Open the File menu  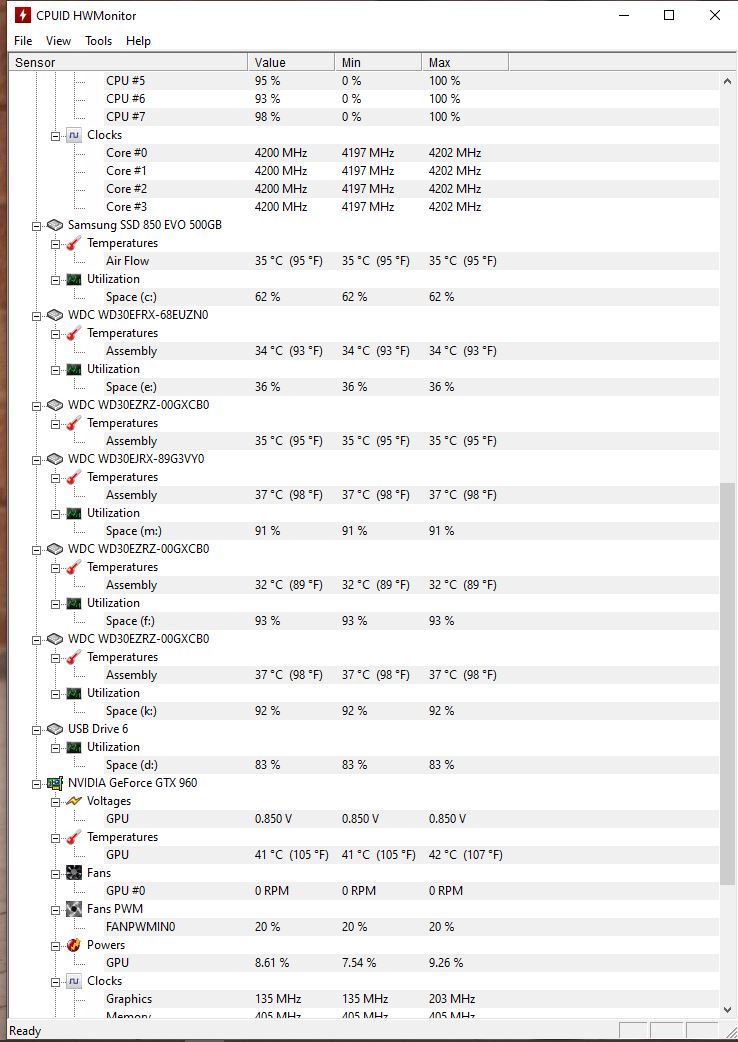[23, 41]
